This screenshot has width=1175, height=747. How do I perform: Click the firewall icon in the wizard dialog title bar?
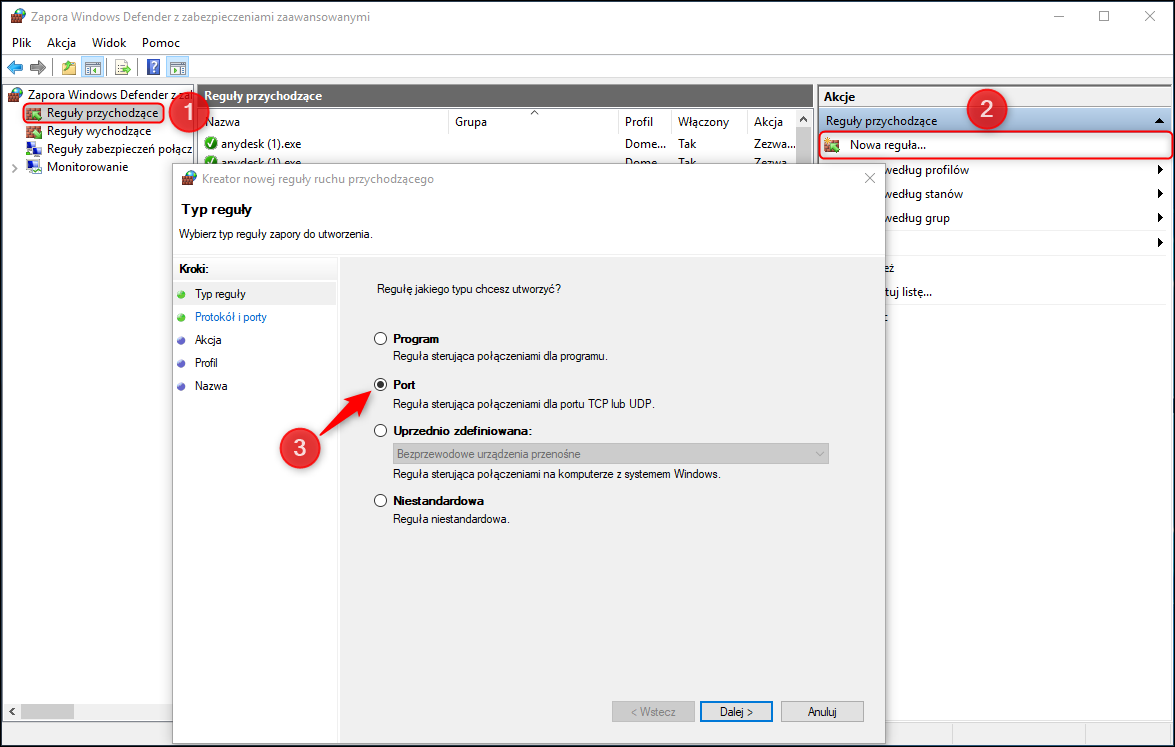pos(190,178)
